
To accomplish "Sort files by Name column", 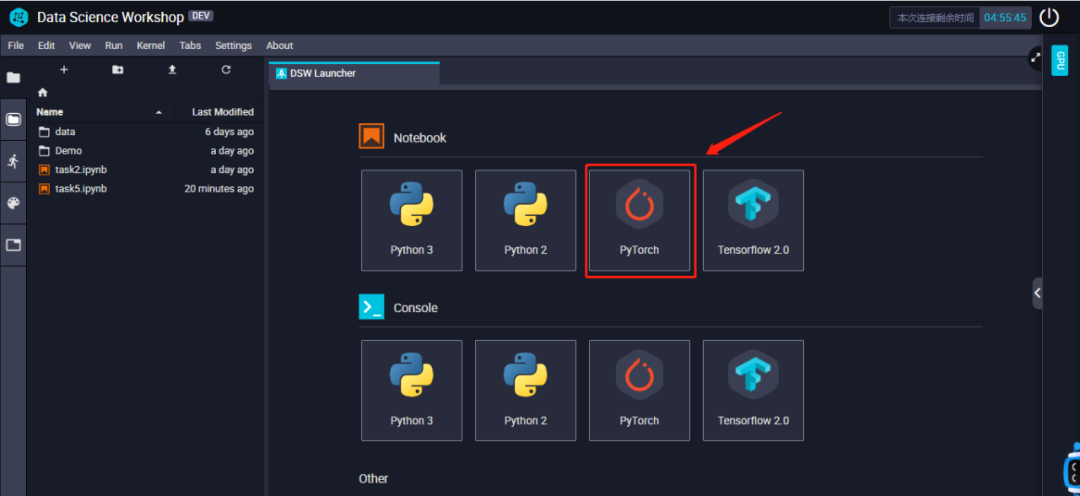I will click(x=50, y=112).
